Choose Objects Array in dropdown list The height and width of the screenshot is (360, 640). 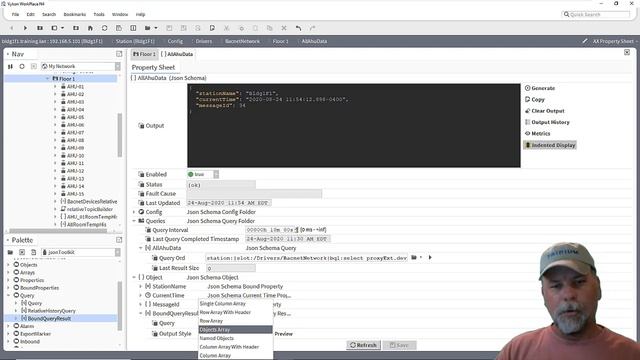235,329
